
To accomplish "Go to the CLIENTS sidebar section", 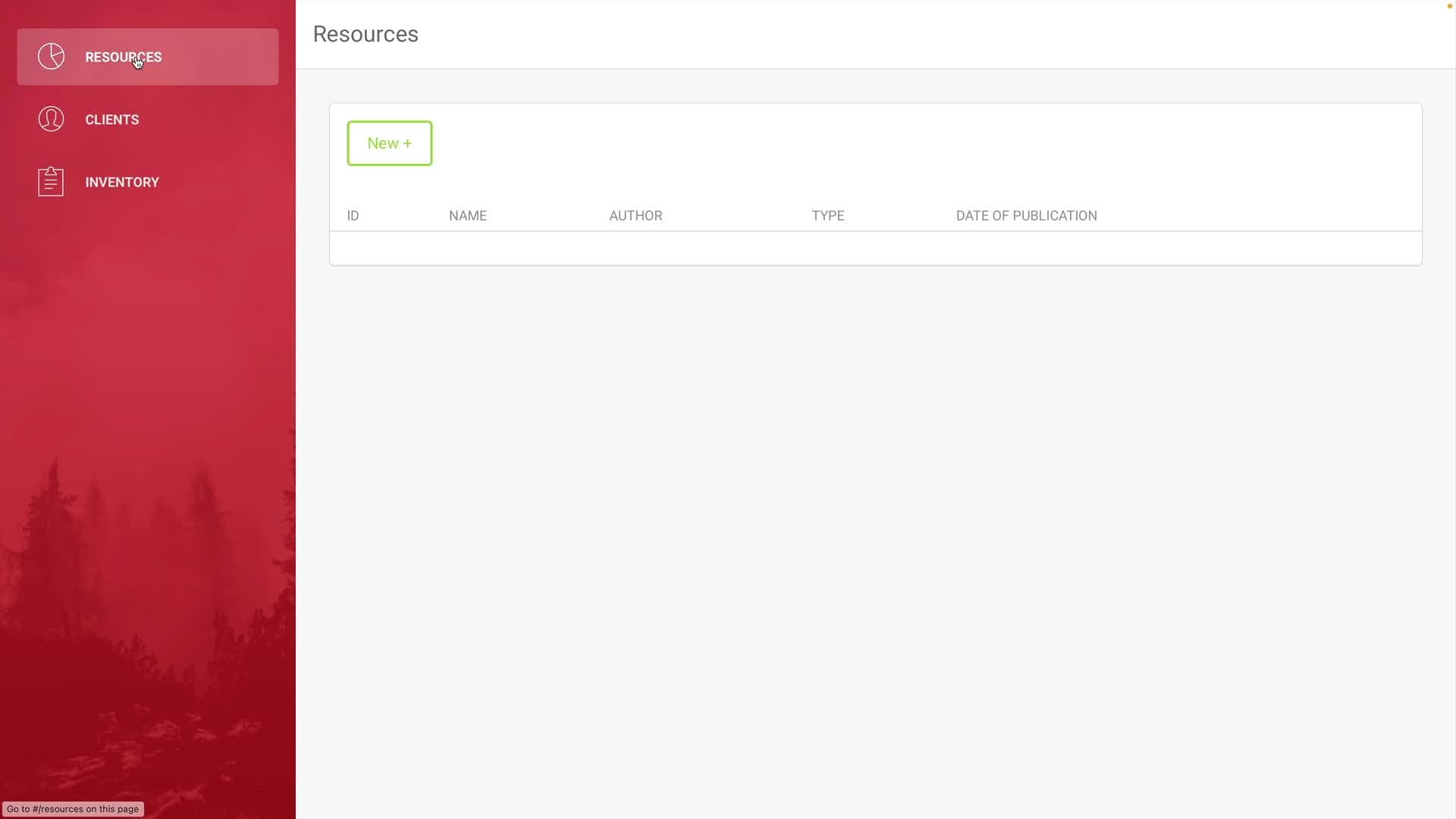I will pyautogui.click(x=111, y=120).
